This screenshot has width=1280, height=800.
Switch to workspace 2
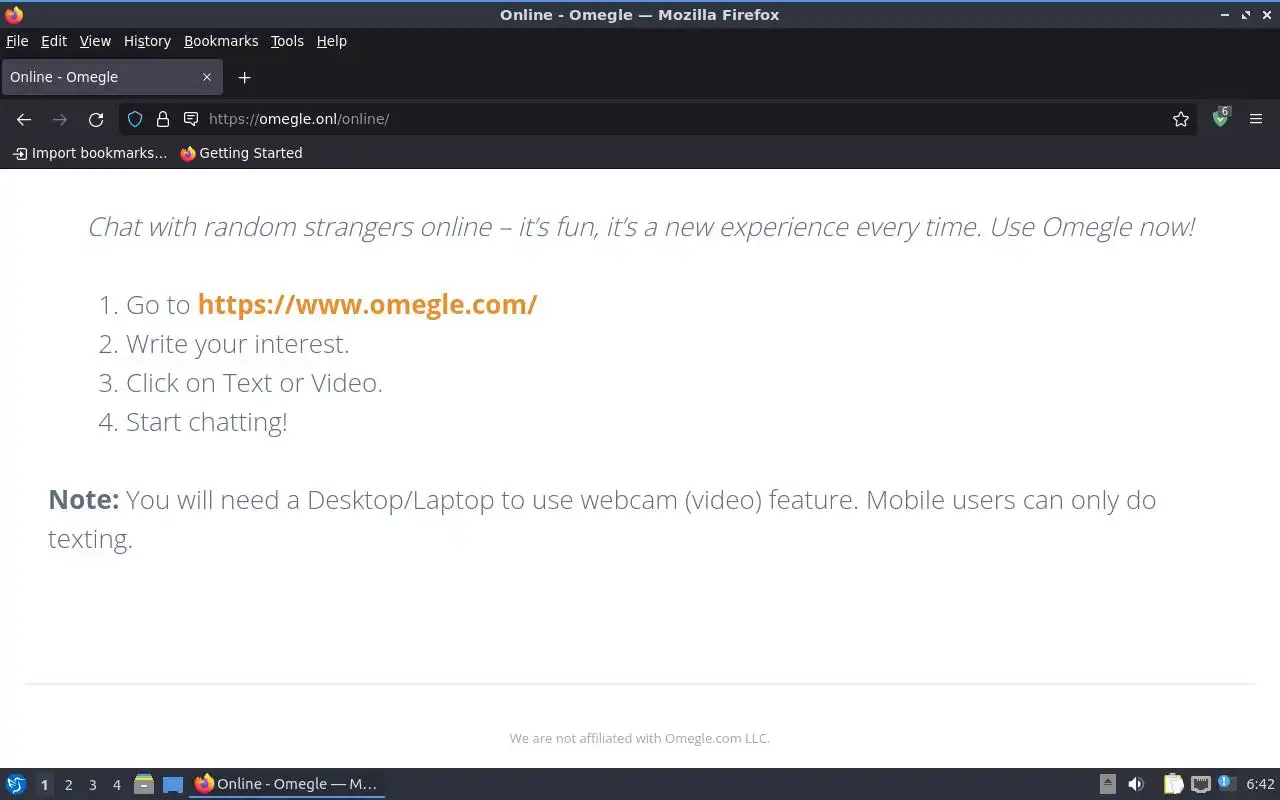point(68,785)
